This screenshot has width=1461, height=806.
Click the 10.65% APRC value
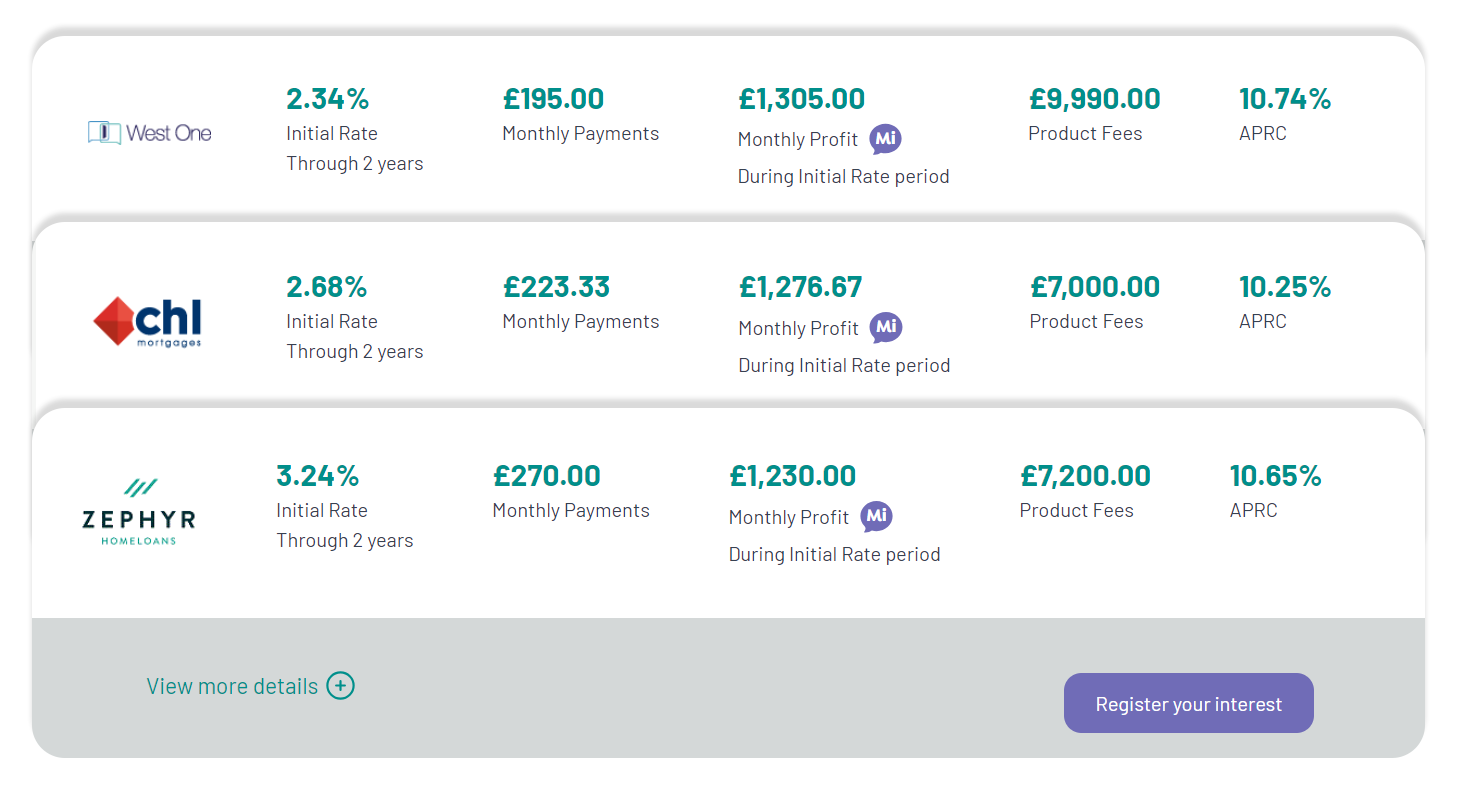(1276, 476)
